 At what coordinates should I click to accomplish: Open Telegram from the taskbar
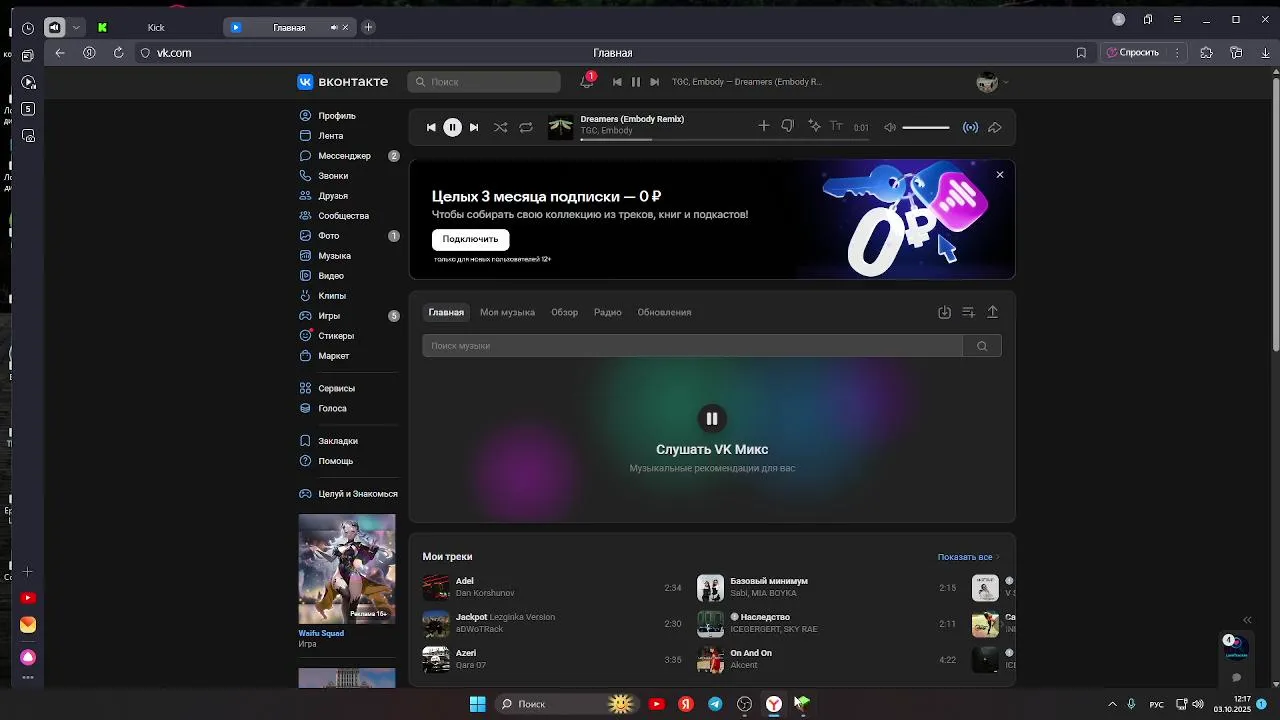[x=715, y=704]
